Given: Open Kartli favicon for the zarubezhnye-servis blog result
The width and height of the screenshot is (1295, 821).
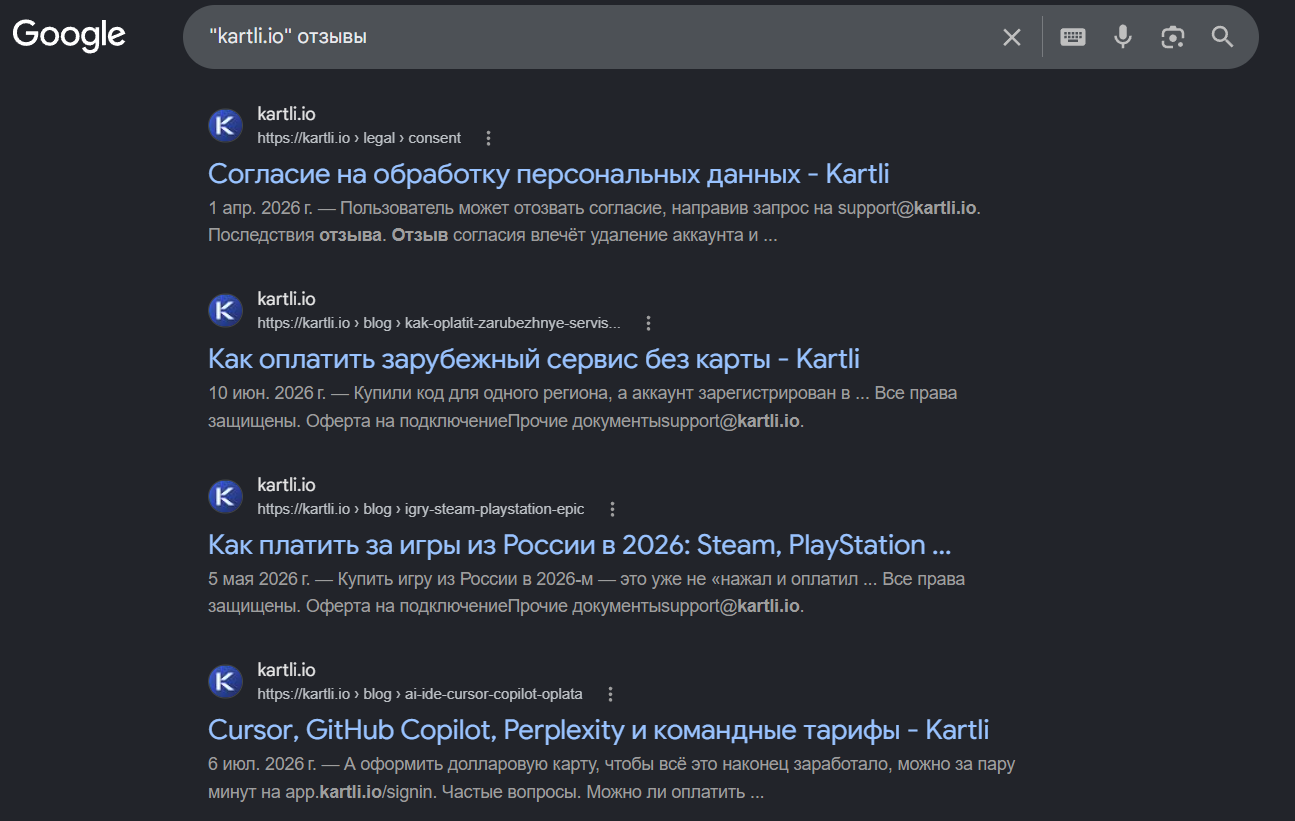Looking at the screenshot, I should [226, 311].
